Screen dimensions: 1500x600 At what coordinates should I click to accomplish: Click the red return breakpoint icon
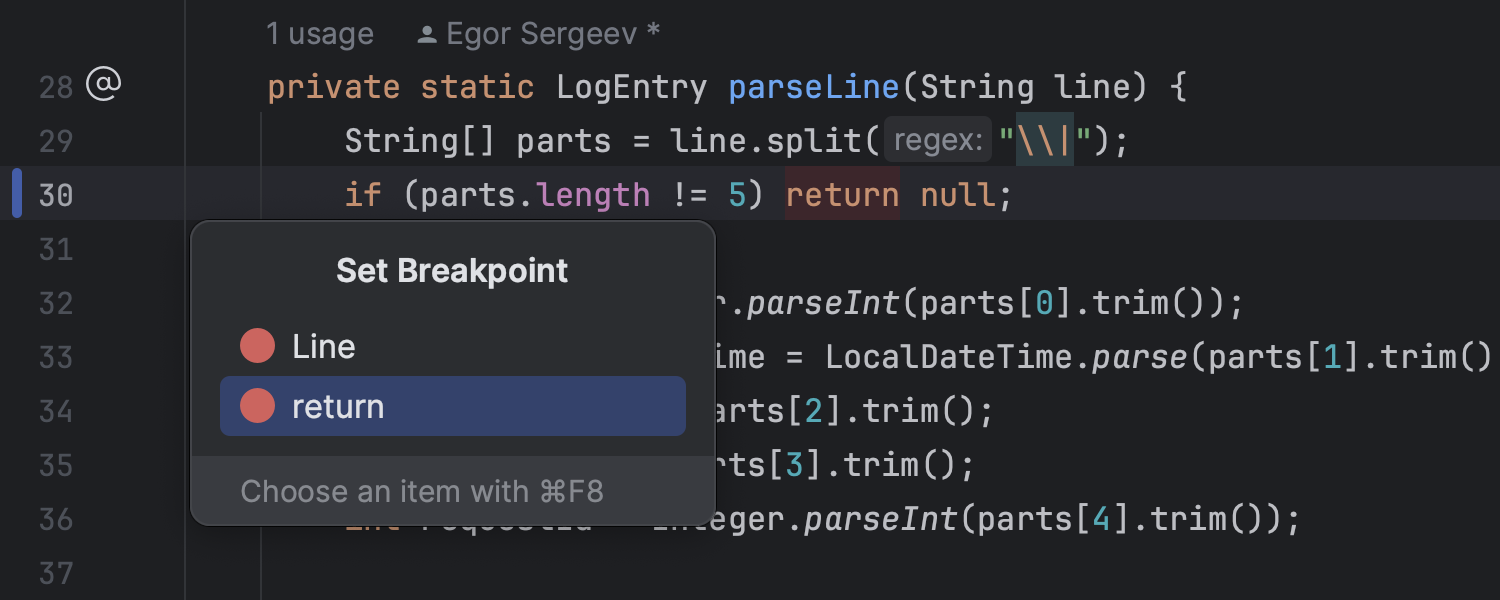coord(257,407)
